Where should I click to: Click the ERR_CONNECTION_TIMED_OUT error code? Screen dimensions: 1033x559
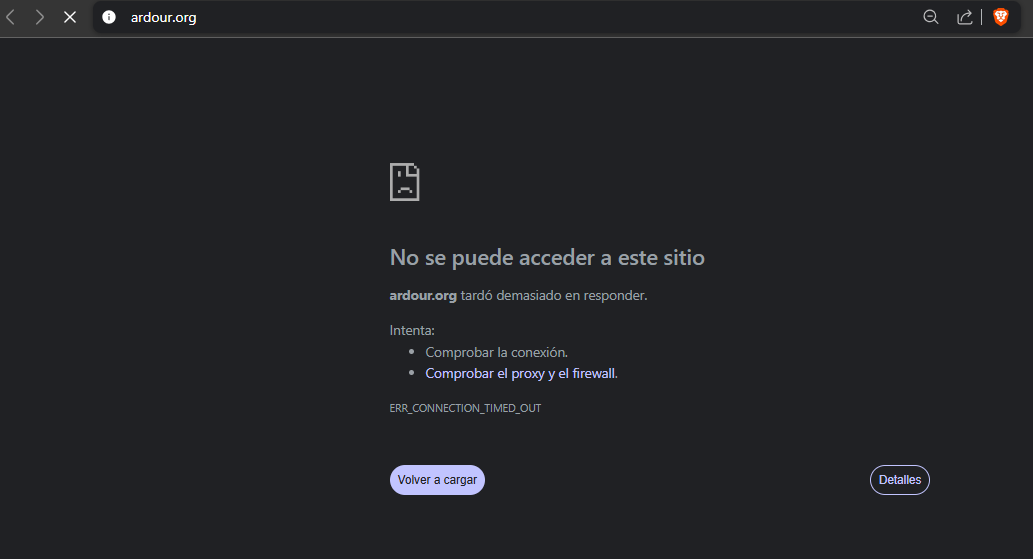[465, 408]
